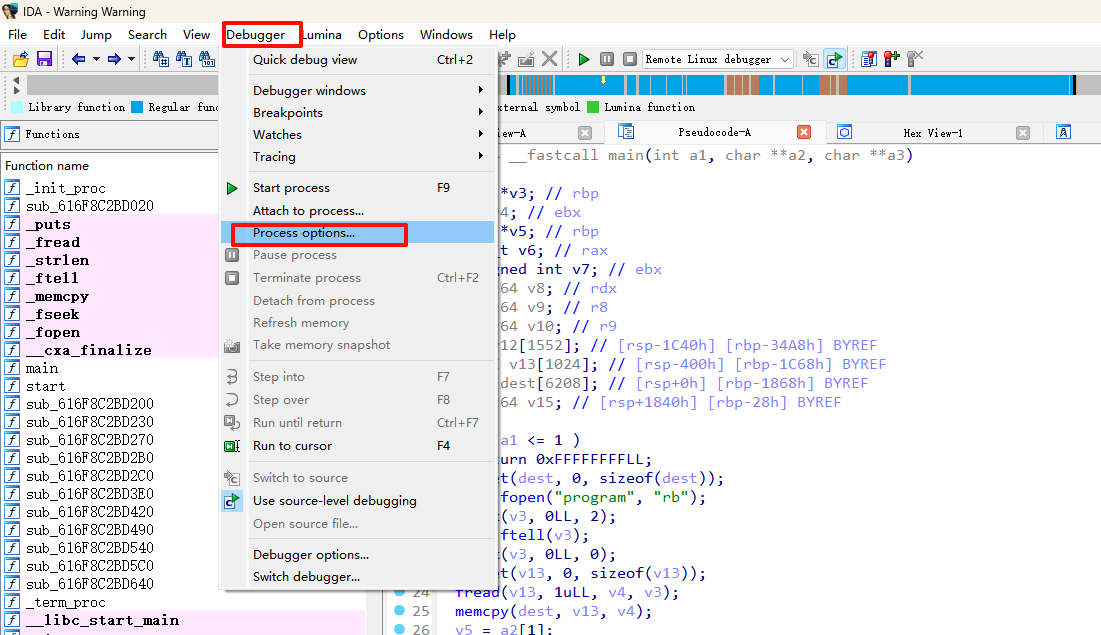Select Run to cursor menu item
The height and width of the screenshot is (635, 1101).
coord(358,445)
